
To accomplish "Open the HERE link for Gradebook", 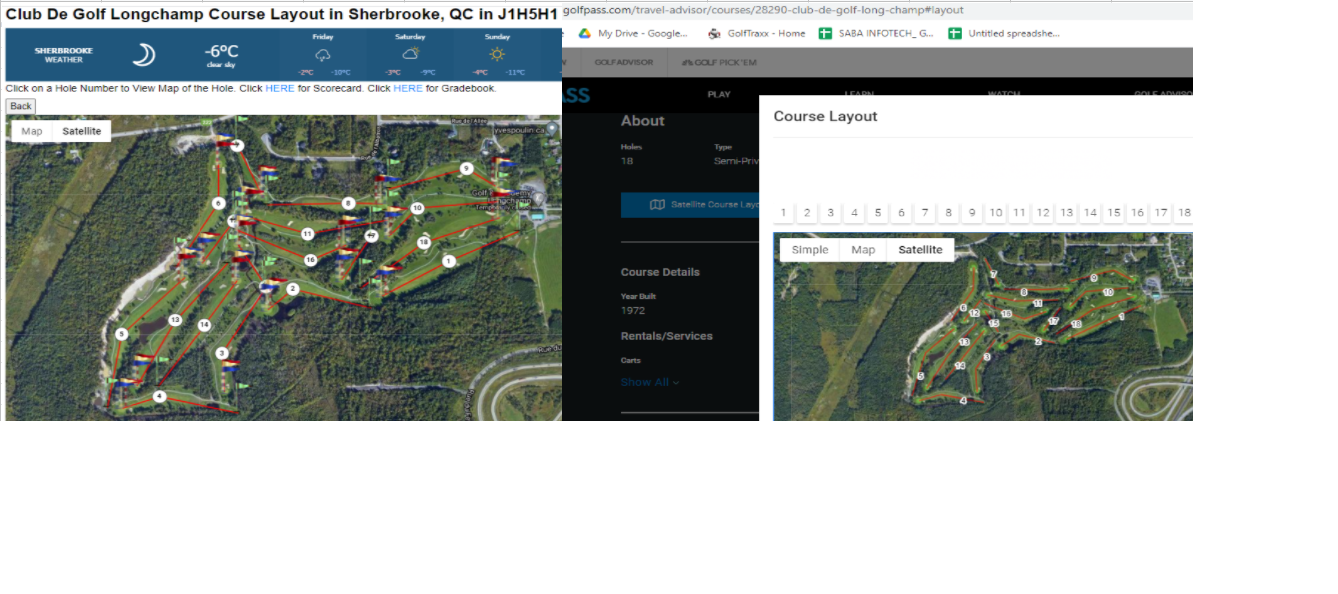I will click(408, 88).
